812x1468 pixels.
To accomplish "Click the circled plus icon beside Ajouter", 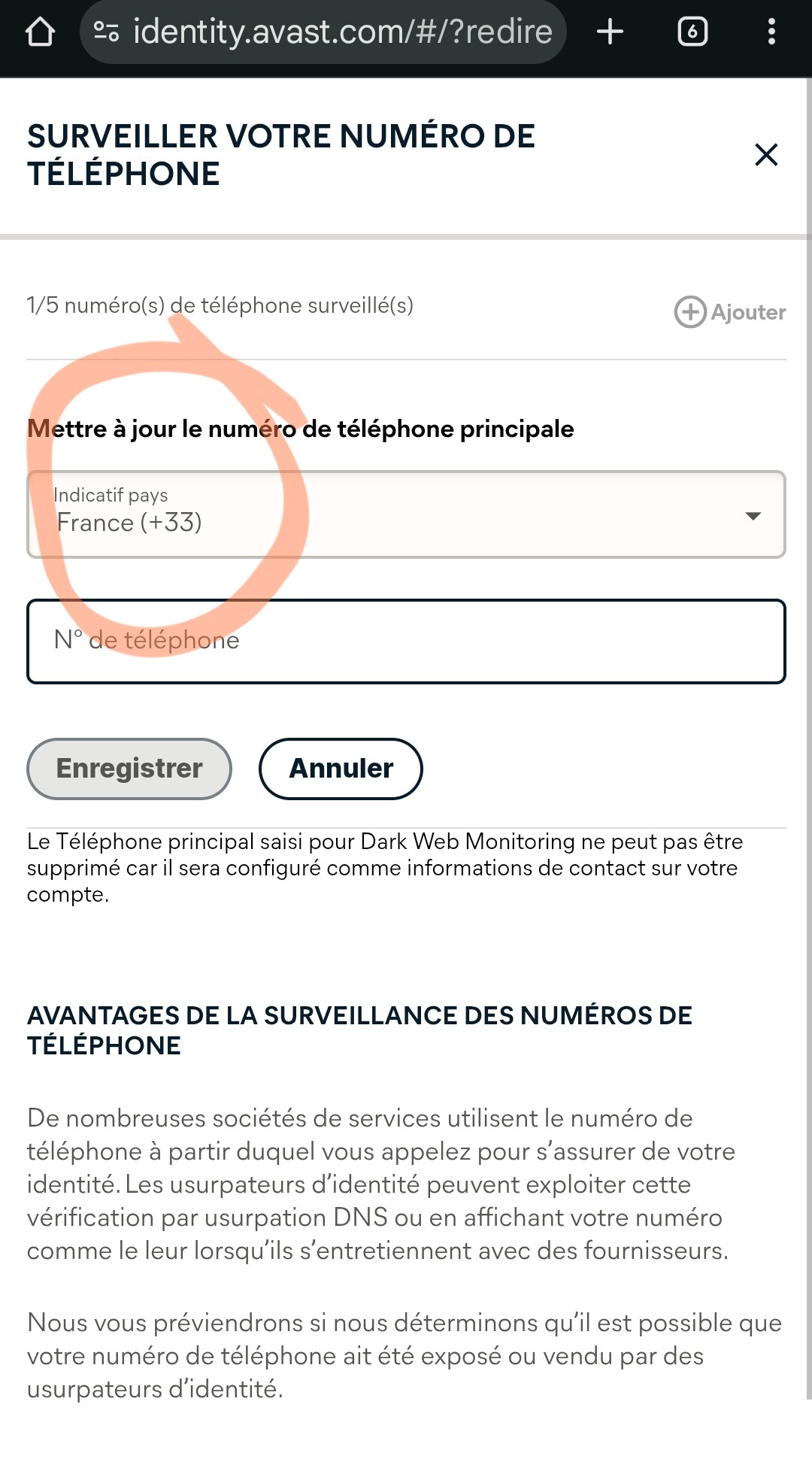I will 689,312.
